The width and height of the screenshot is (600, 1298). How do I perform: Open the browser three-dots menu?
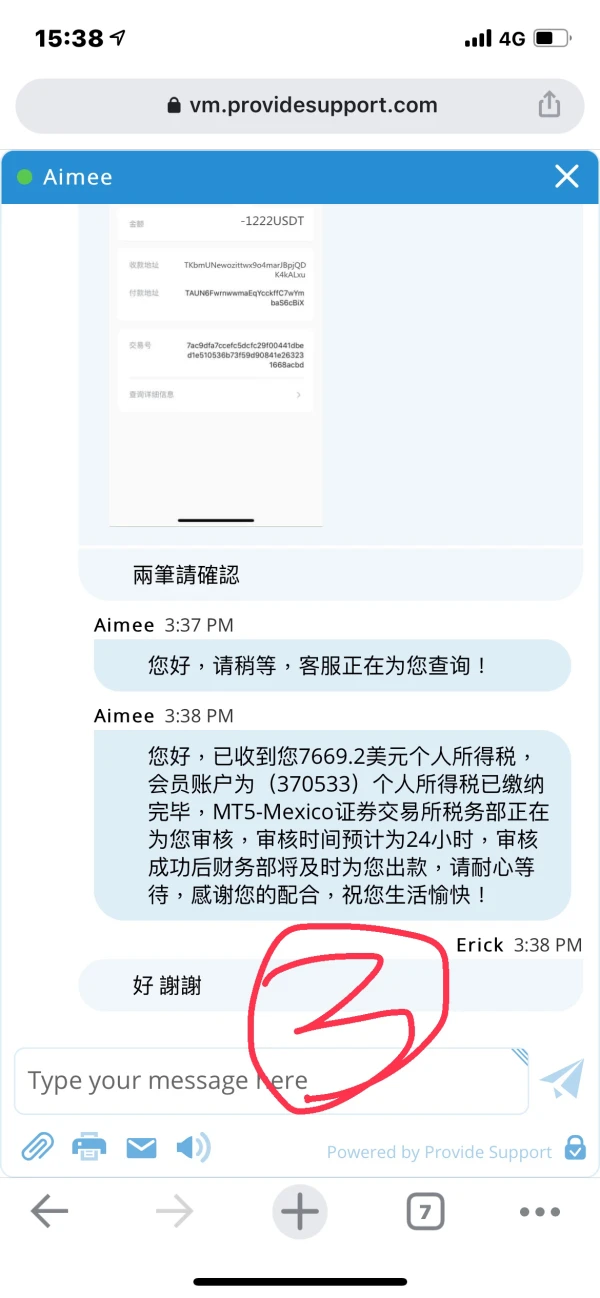coord(540,1212)
